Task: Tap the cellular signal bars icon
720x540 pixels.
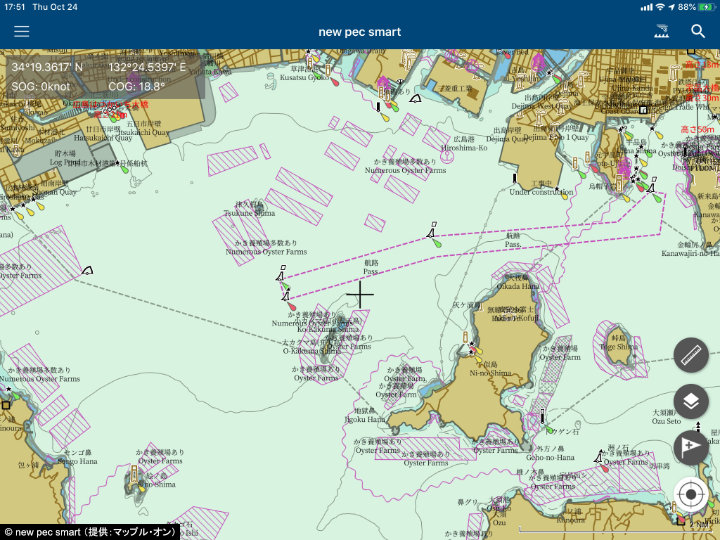Action: tap(647, 7)
